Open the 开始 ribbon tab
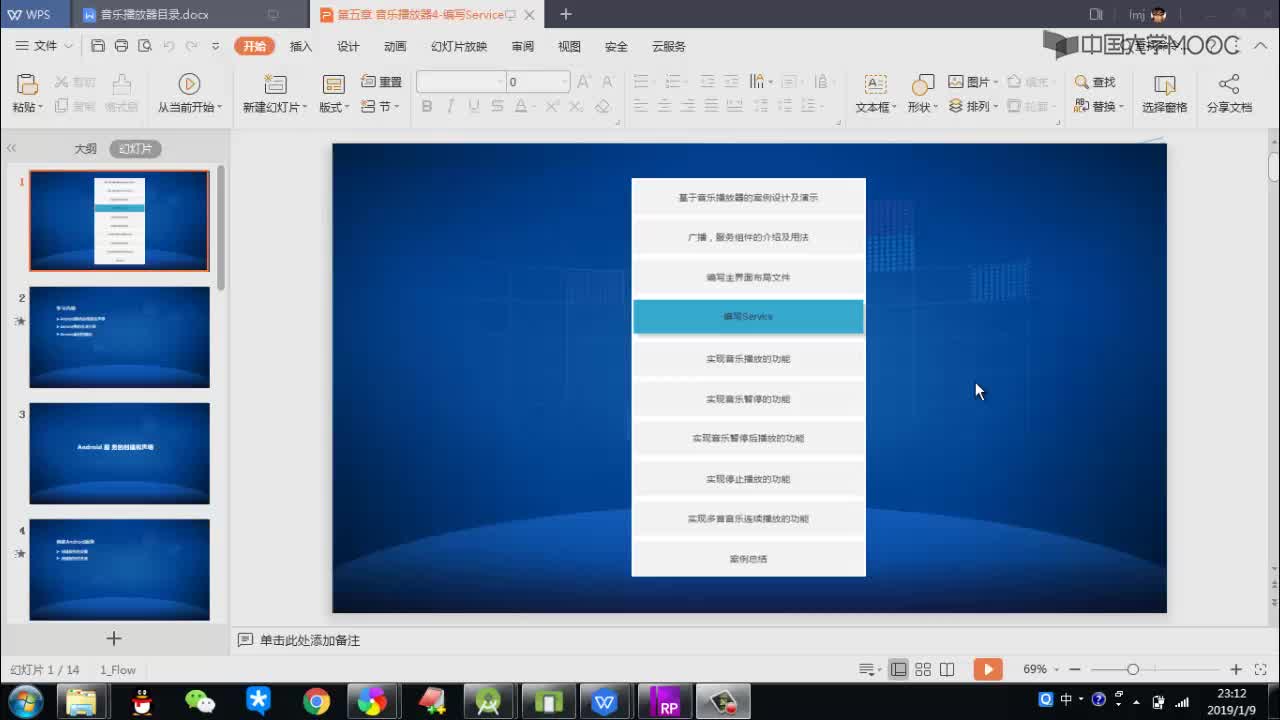The width and height of the screenshot is (1280, 720). click(254, 46)
